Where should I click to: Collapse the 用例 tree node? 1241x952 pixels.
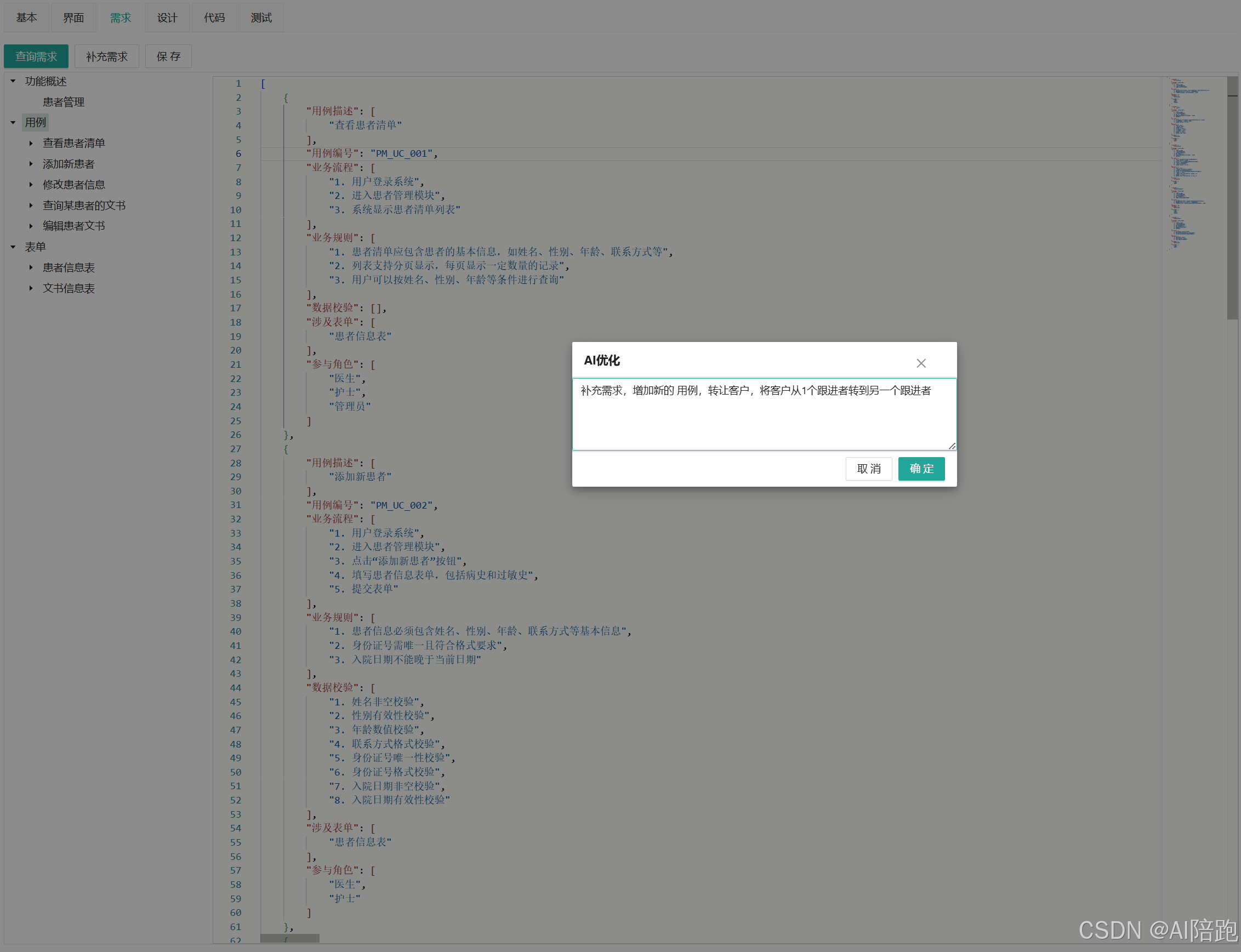(x=13, y=122)
